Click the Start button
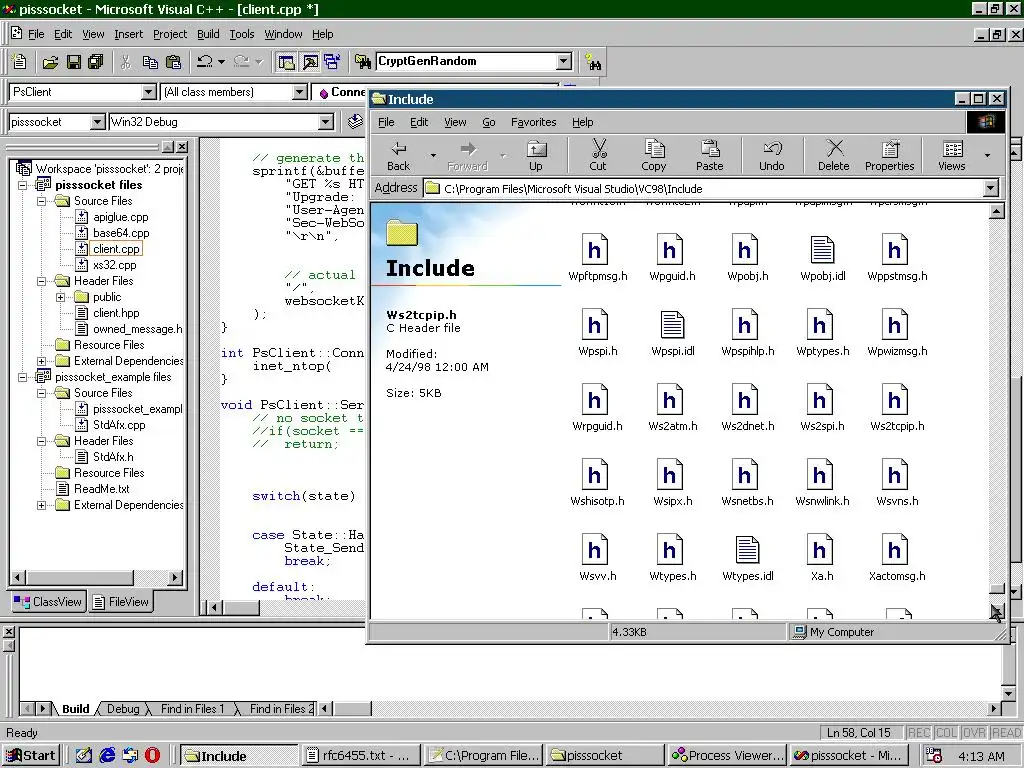1024x768 pixels. 31,756
